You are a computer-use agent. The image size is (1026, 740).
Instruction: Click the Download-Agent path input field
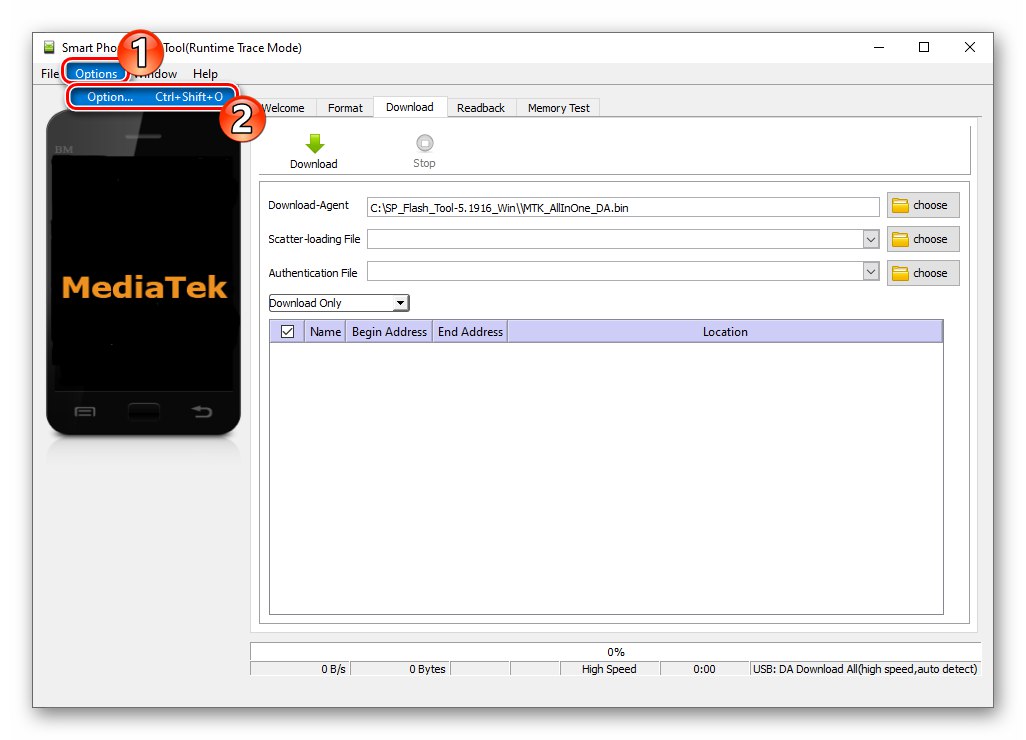pyautogui.click(x=623, y=207)
